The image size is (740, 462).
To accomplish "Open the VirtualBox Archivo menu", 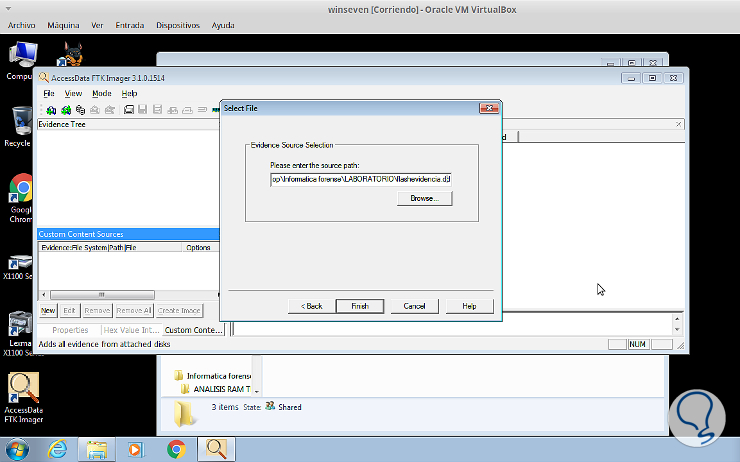I will coord(21,25).
